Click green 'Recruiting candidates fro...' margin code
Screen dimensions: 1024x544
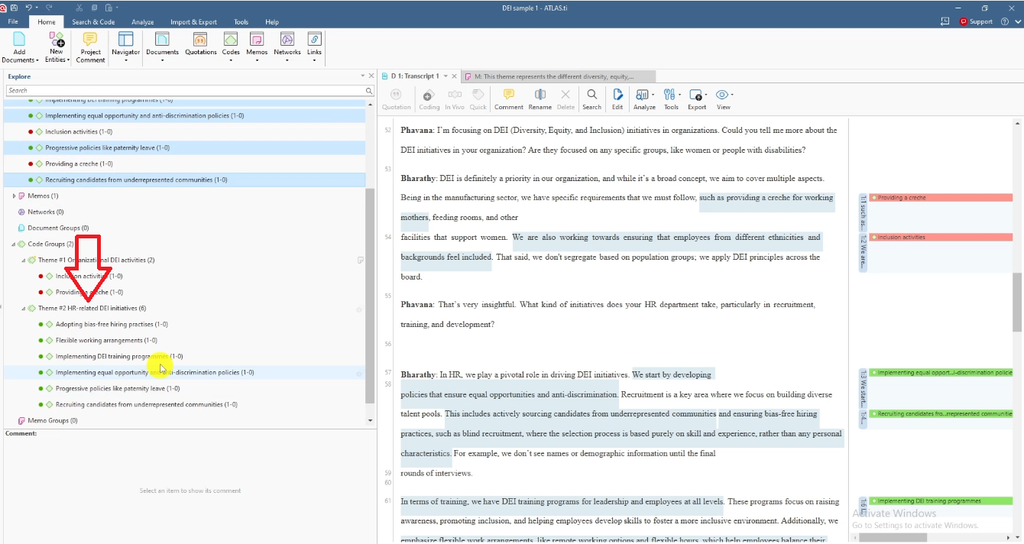click(941, 413)
